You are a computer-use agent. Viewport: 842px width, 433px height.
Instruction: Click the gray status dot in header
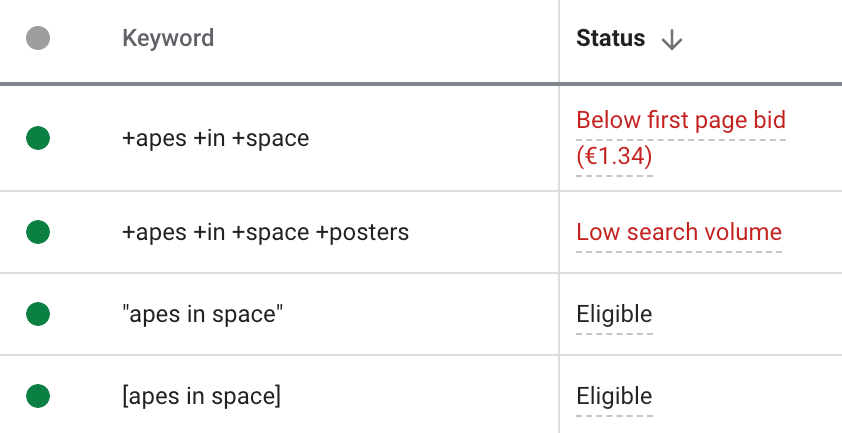(x=38, y=38)
